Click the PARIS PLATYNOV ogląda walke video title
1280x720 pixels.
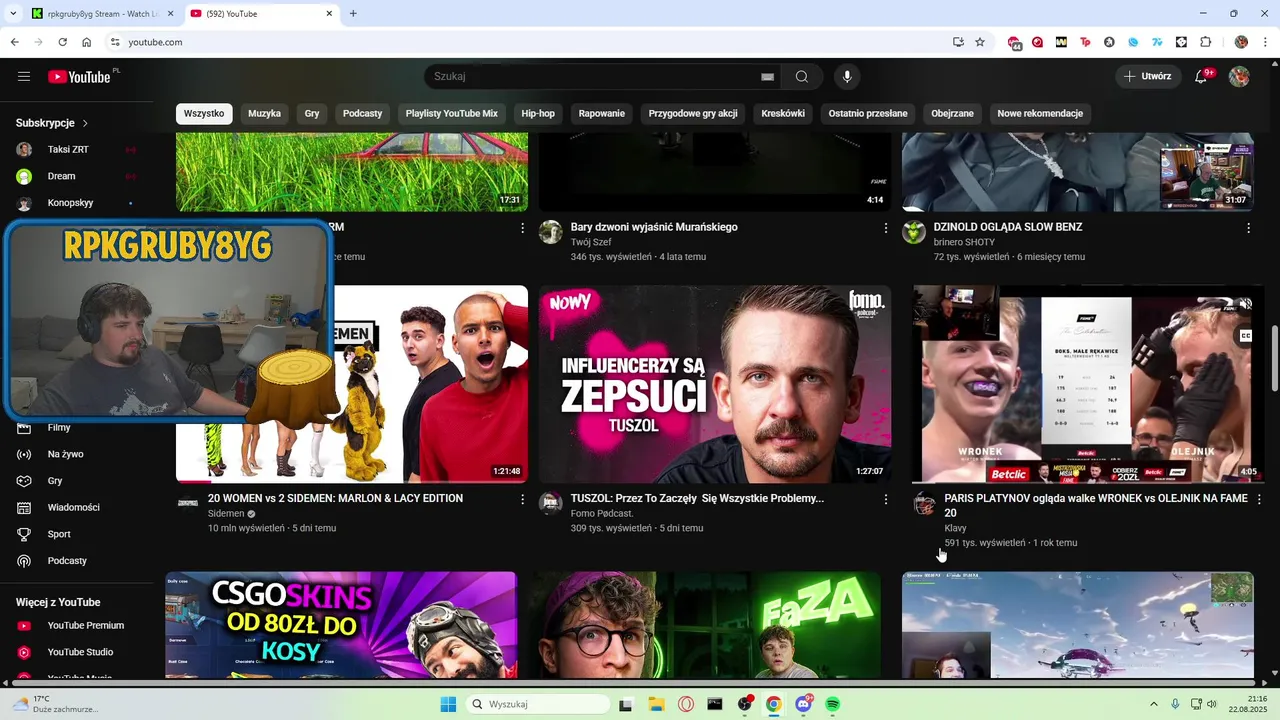pos(1096,505)
